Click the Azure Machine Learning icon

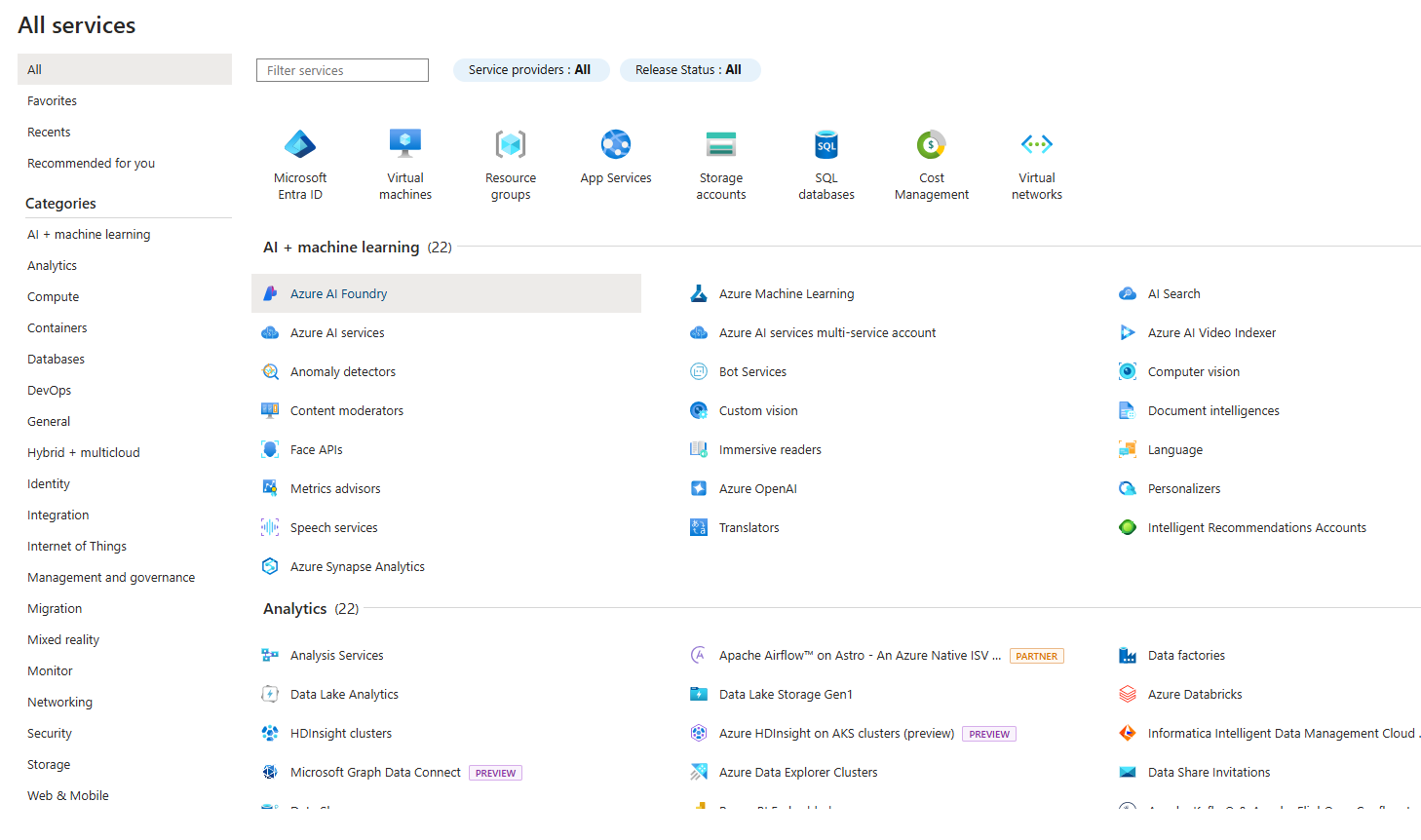click(x=699, y=293)
